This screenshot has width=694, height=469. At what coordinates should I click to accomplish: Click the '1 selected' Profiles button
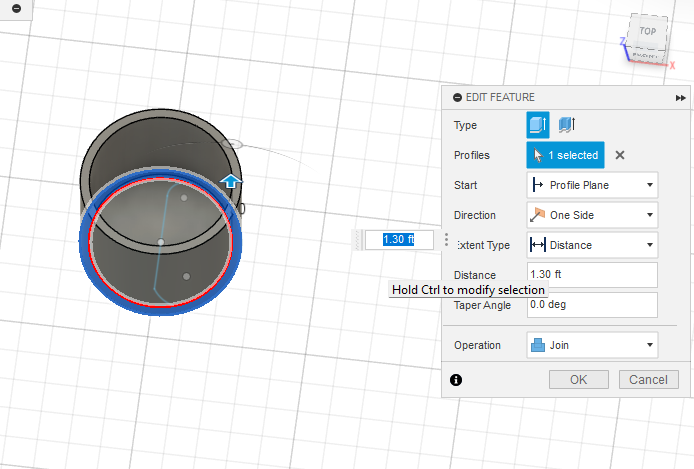click(565, 155)
